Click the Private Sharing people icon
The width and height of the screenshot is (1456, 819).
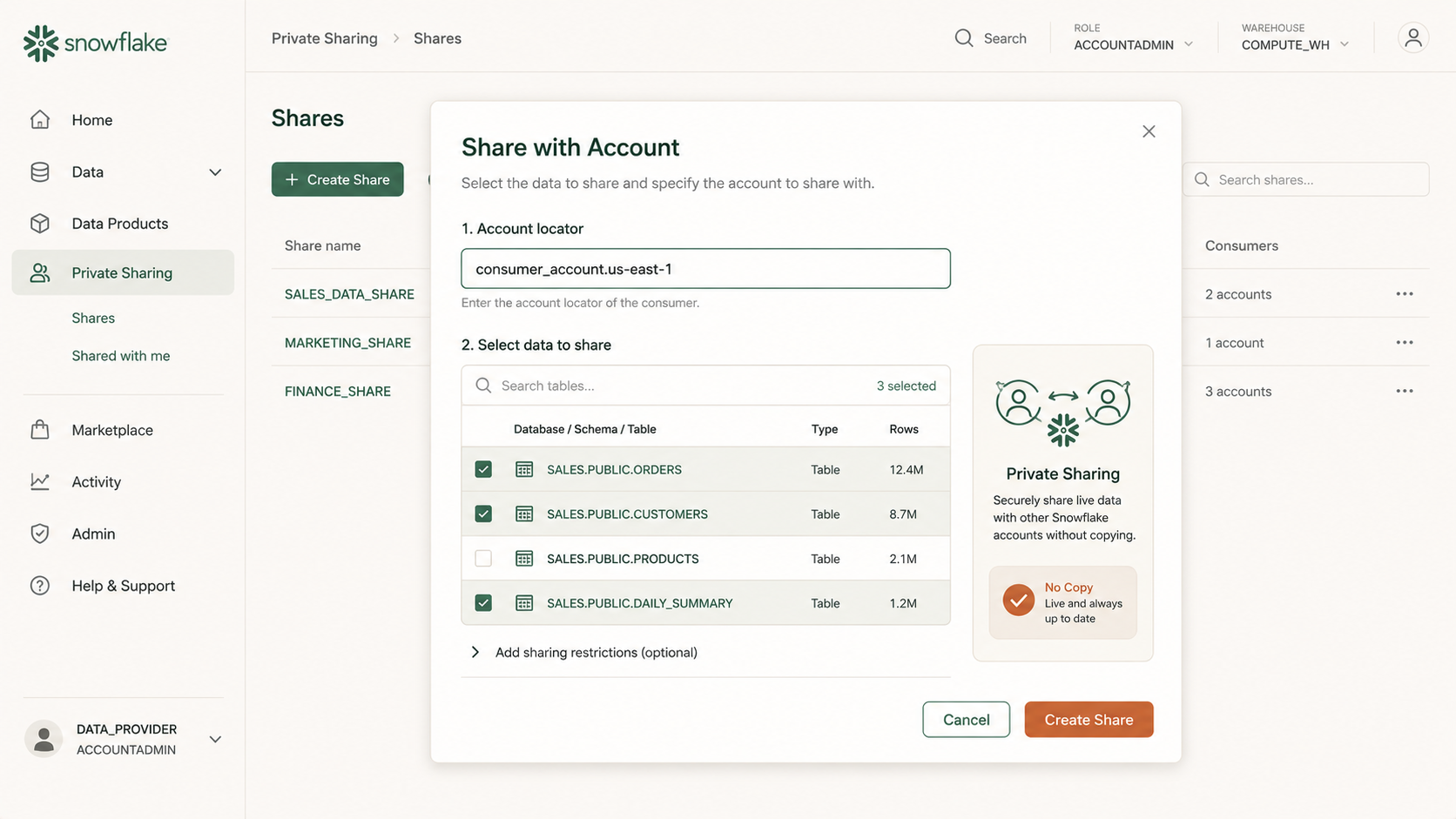40,272
